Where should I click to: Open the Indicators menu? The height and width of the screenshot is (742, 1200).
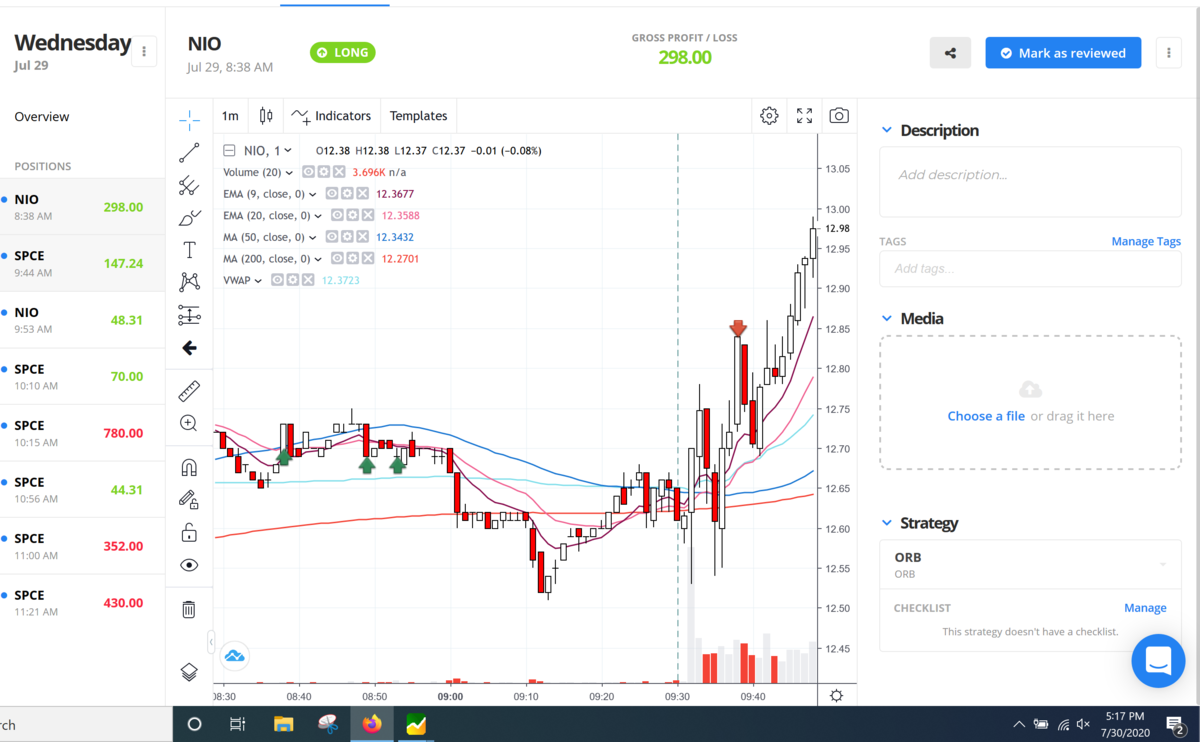pyautogui.click(x=331, y=116)
